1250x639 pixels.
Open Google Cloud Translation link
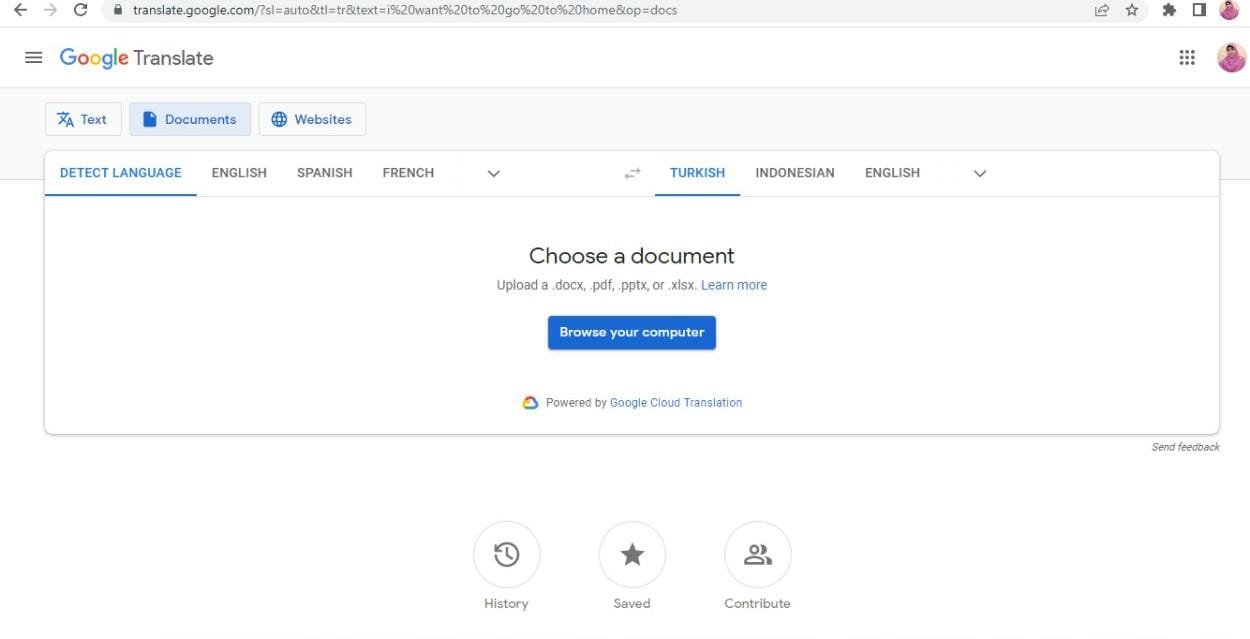click(x=676, y=403)
